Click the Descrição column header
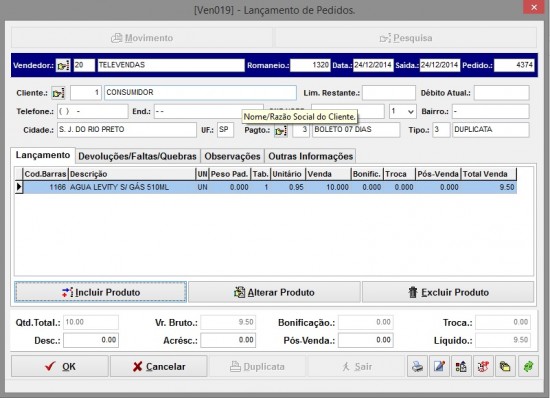 click(x=132, y=174)
